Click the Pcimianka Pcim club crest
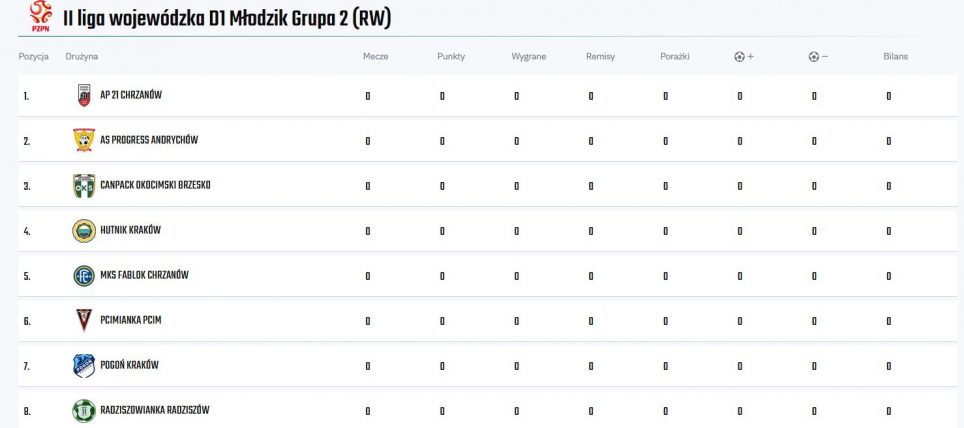This screenshot has width=964, height=428. 84,321
